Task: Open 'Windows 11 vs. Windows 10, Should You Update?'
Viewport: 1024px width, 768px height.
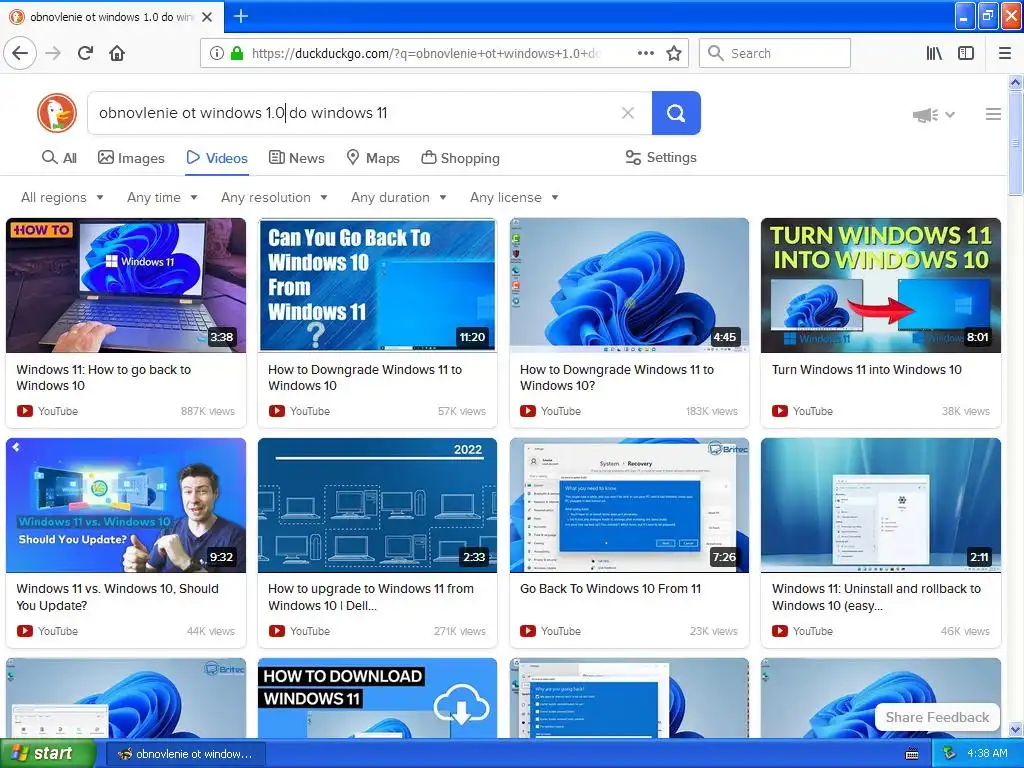Action: point(118,597)
